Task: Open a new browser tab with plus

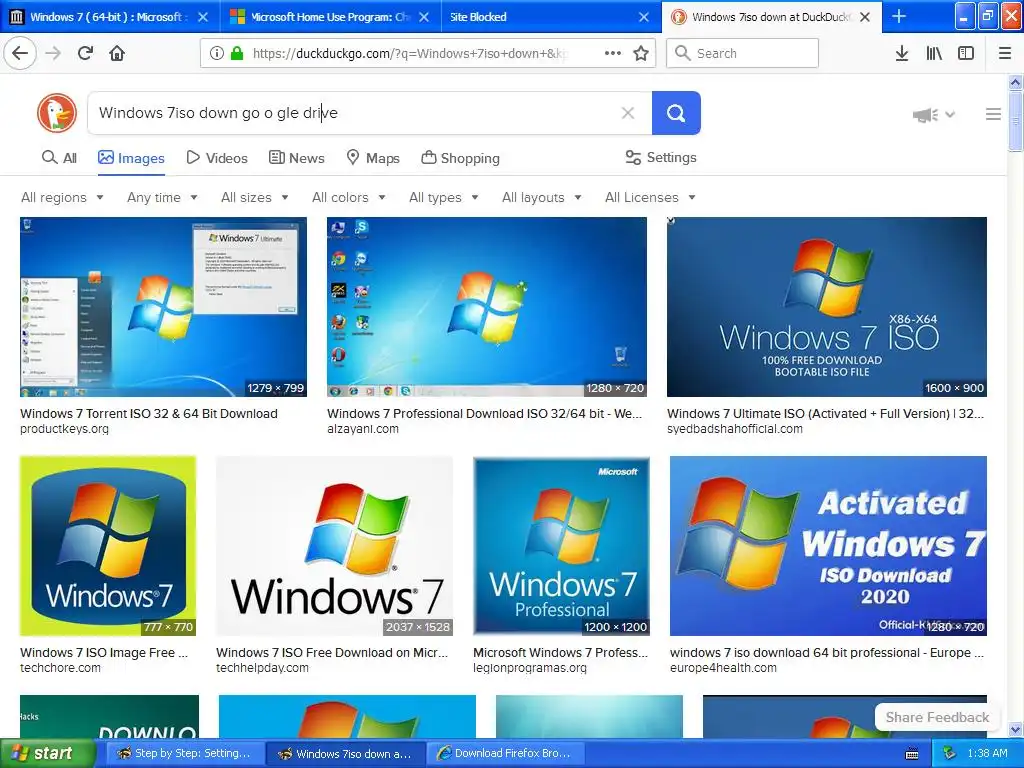Action: 899,16
